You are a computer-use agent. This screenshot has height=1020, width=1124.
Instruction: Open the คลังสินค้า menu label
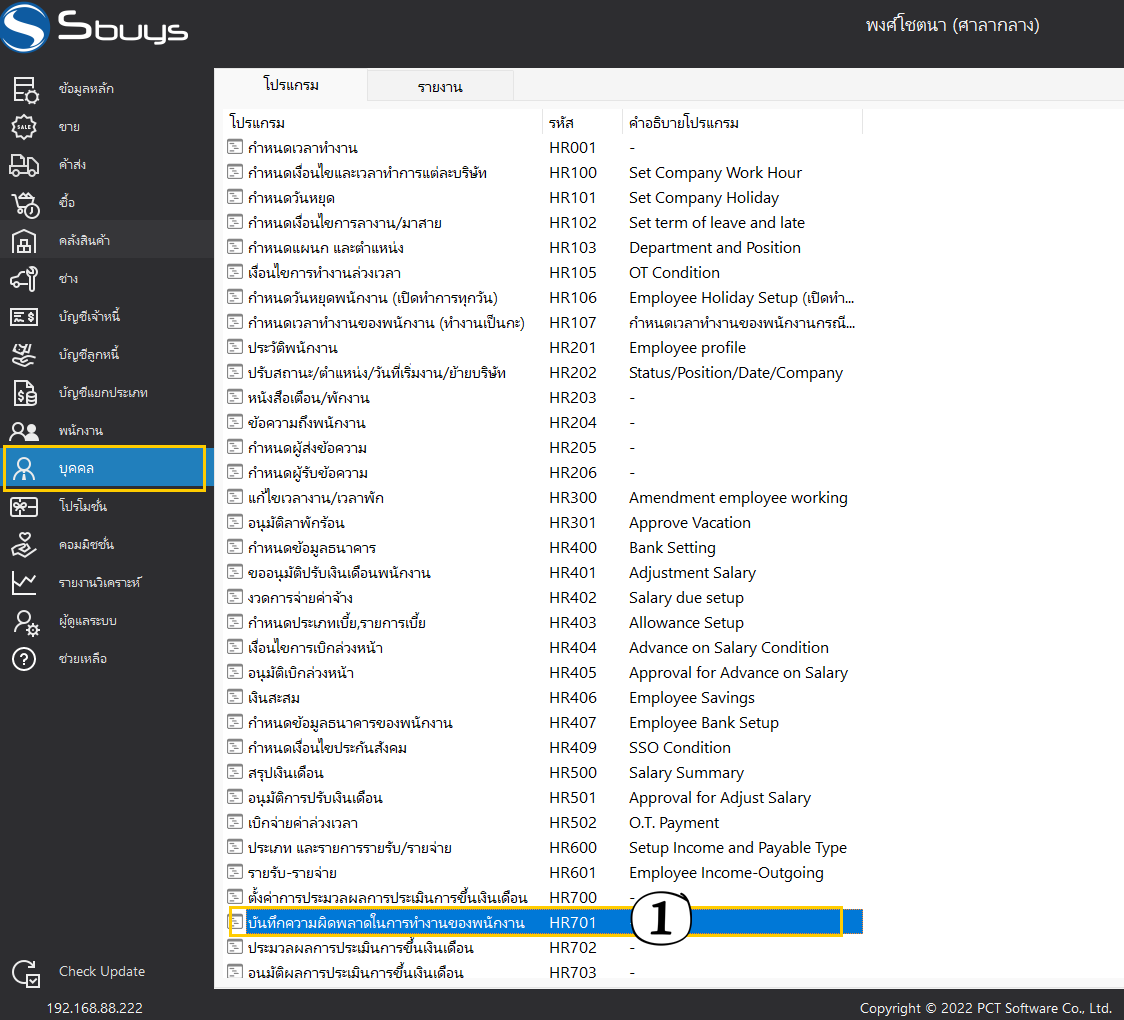pyautogui.click(x=85, y=241)
